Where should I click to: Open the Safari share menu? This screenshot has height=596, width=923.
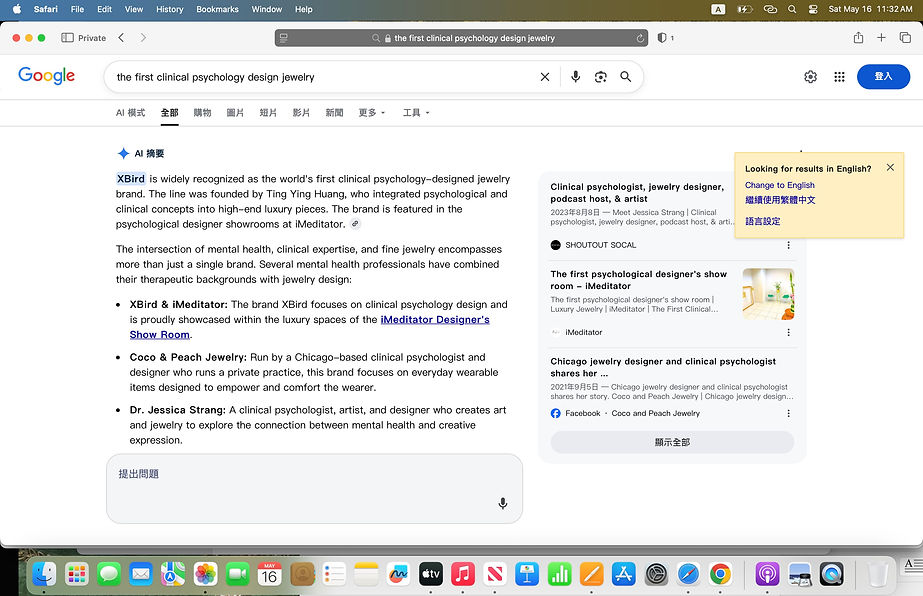tap(858, 38)
